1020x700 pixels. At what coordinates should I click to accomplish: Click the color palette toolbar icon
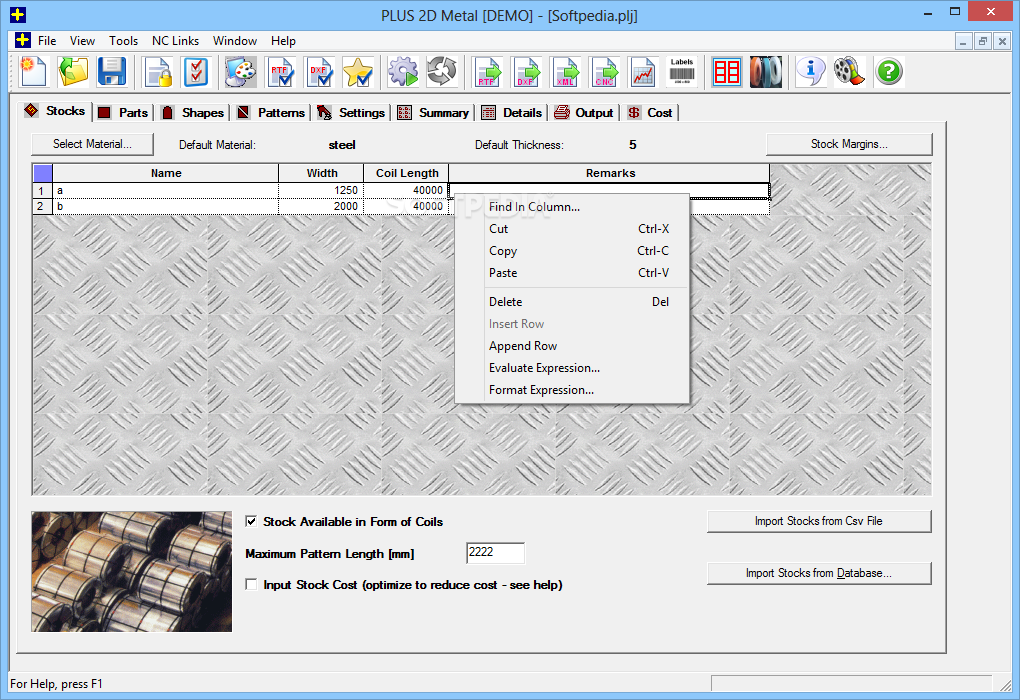[241, 72]
